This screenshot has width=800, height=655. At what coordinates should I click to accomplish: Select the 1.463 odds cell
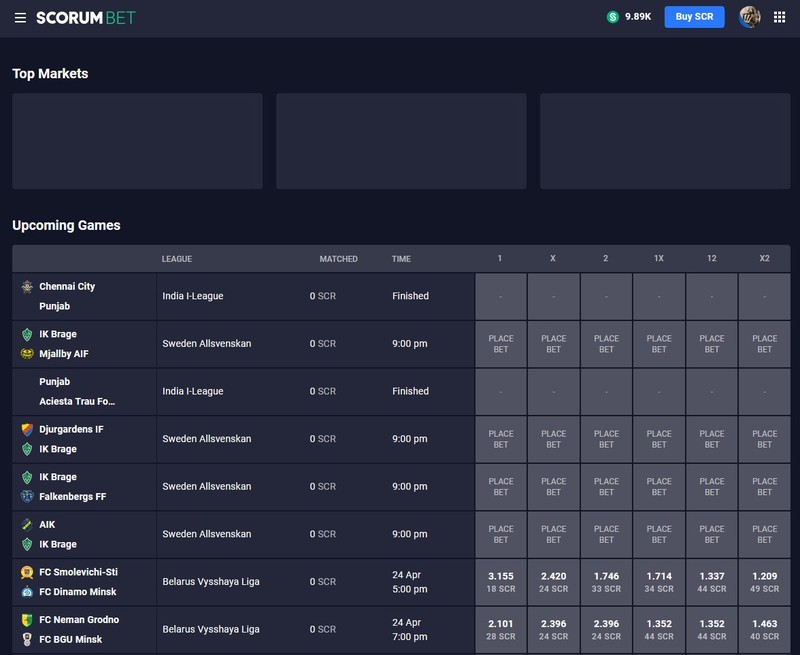click(764, 630)
